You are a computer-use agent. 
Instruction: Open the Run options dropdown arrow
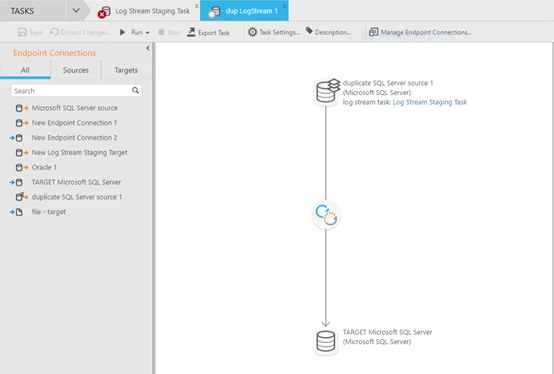[x=147, y=32]
